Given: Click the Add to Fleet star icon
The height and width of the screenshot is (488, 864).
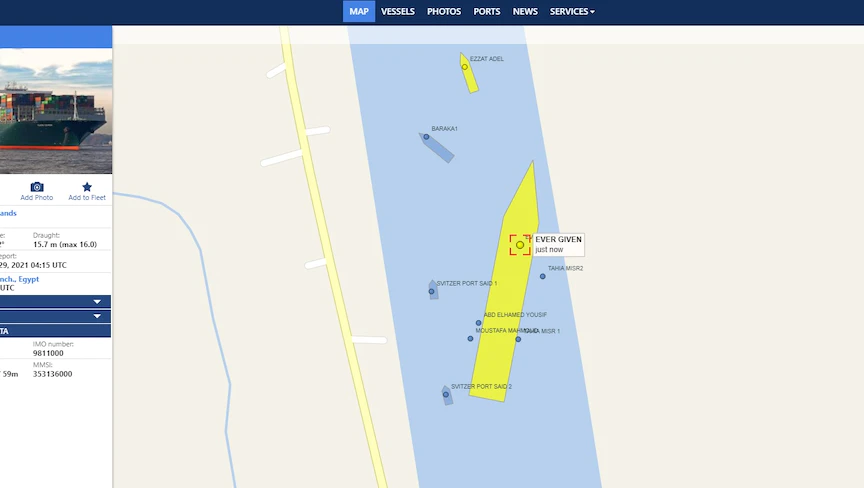Looking at the screenshot, I should 87,187.
